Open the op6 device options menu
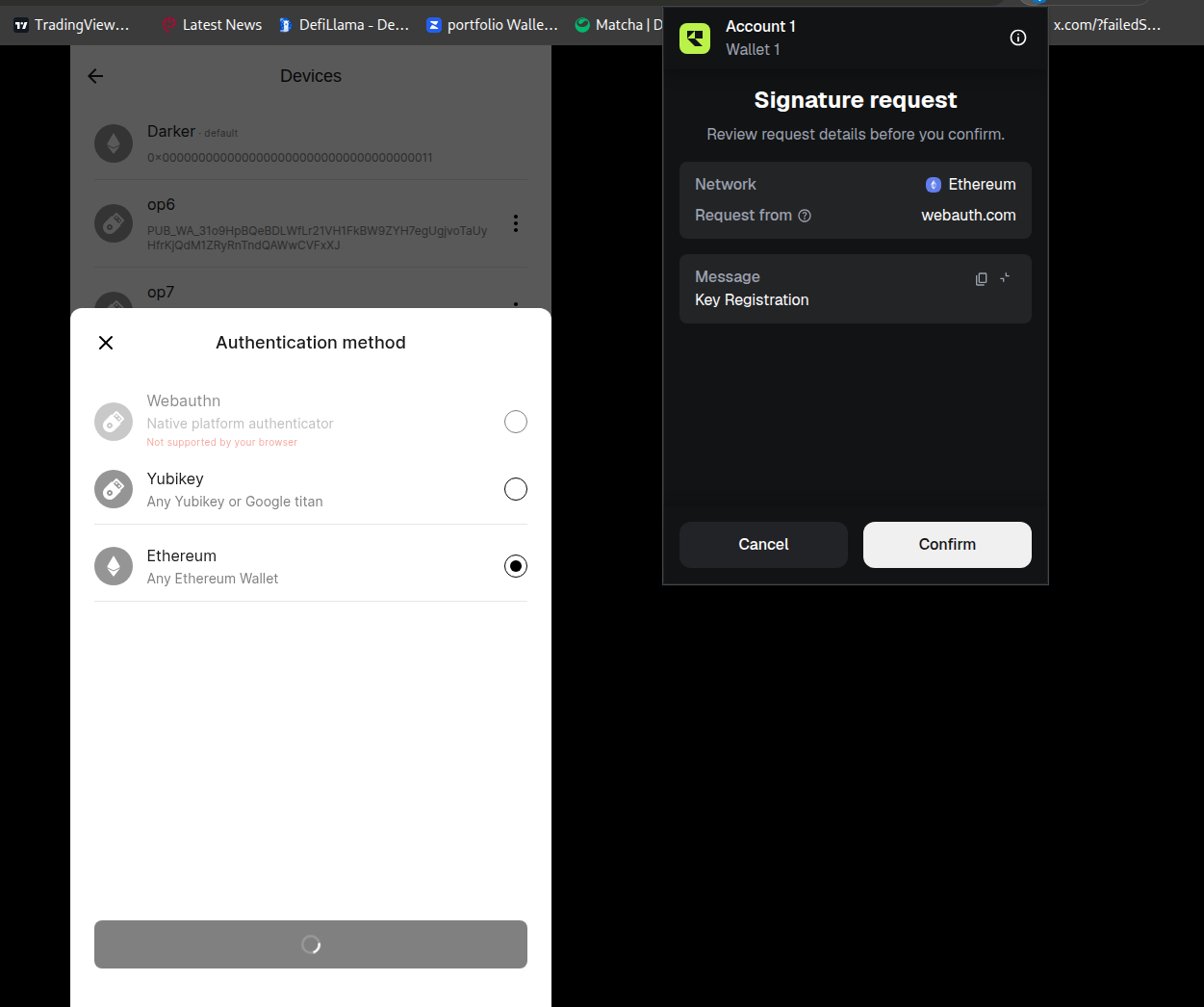 tap(516, 223)
